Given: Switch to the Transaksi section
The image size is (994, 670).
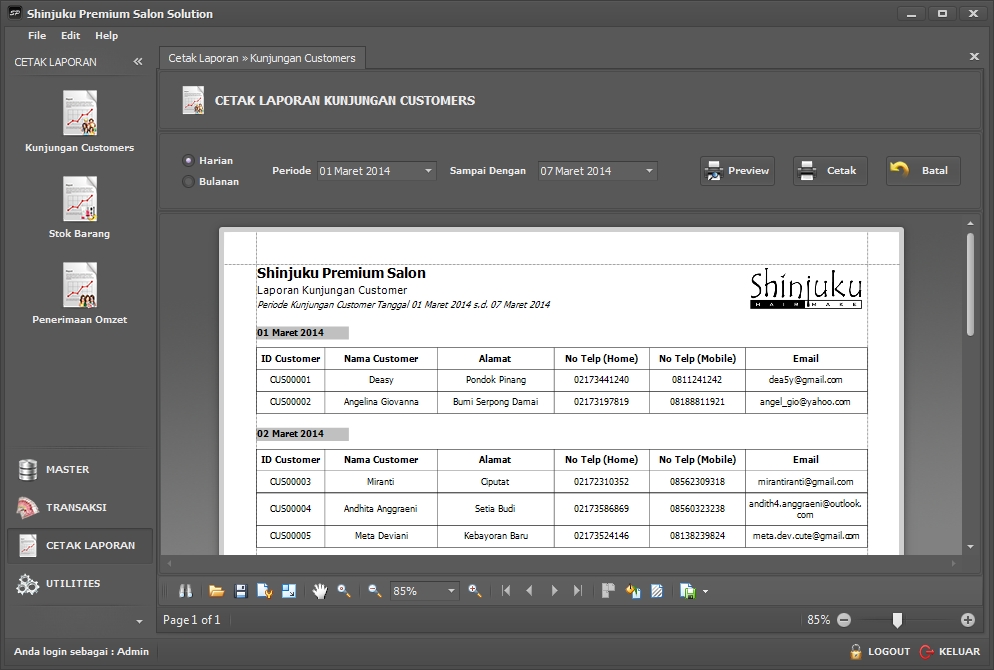Looking at the screenshot, I should click(76, 507).
